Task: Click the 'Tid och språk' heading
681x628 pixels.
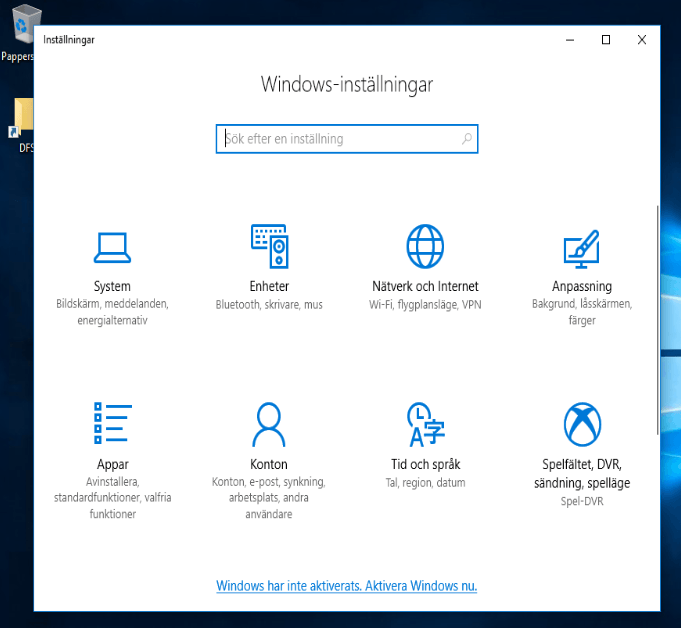Action: click(x=426, y=465)
